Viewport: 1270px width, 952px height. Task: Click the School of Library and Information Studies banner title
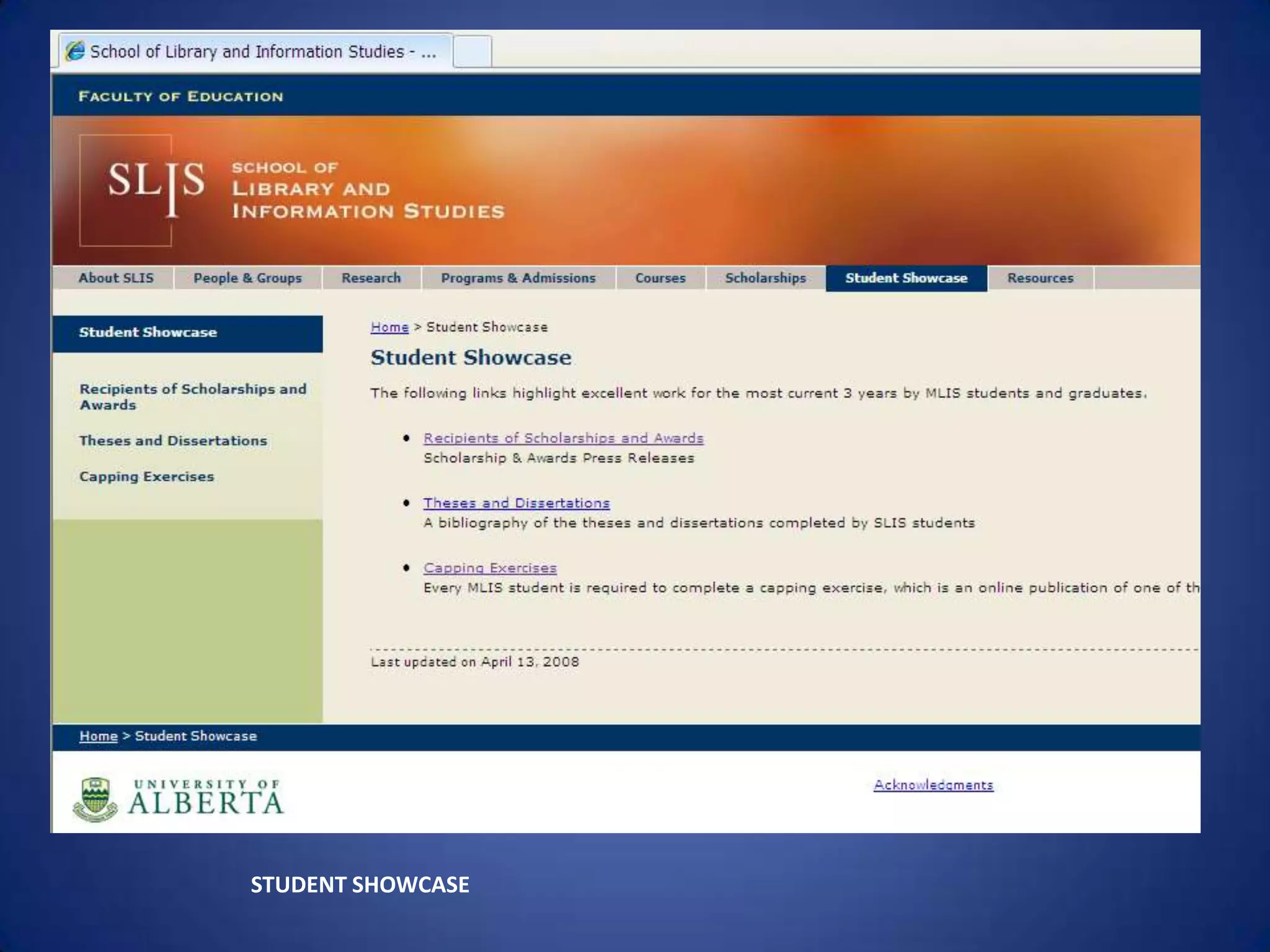pyautogui.click(x=368, y=190)
